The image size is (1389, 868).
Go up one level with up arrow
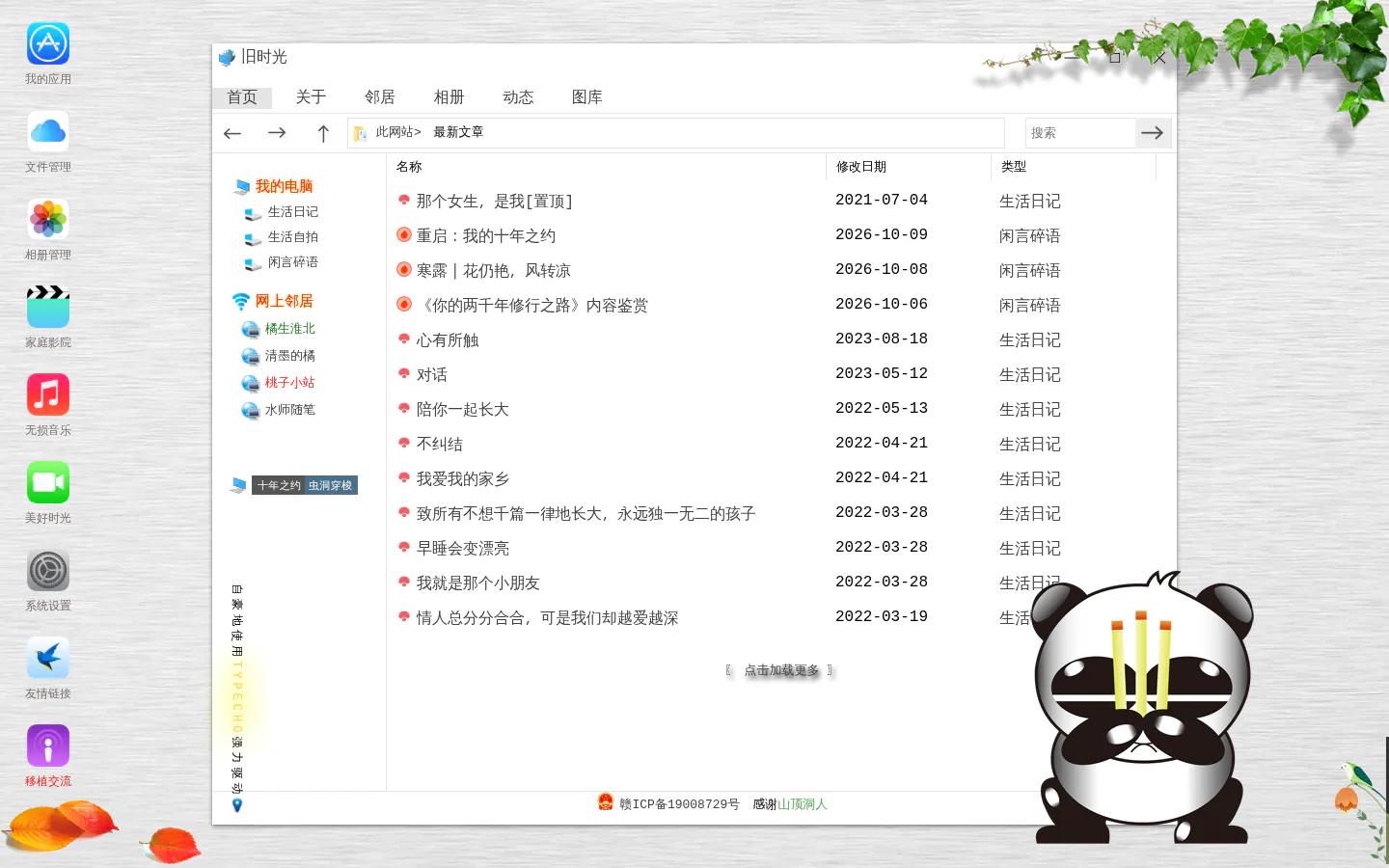(323, 133)
